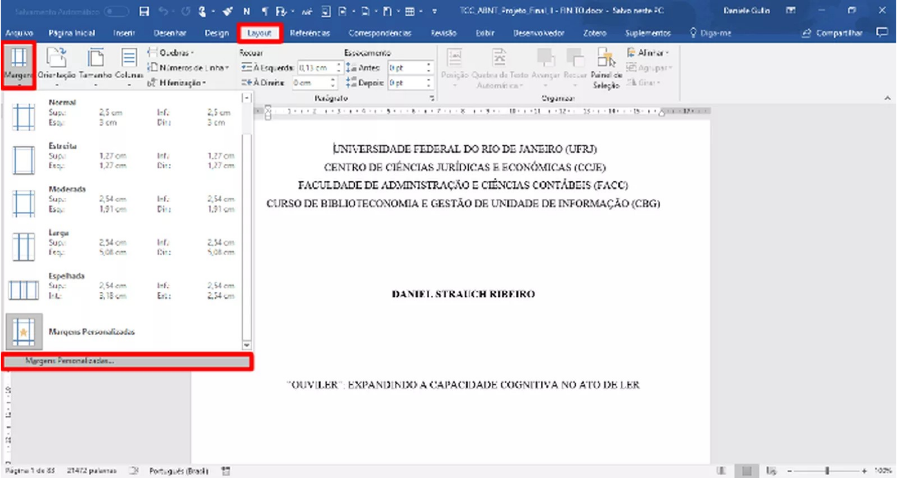Open Painel de Seleção
The height and width of the screenshot is (478, 897).
607,66
